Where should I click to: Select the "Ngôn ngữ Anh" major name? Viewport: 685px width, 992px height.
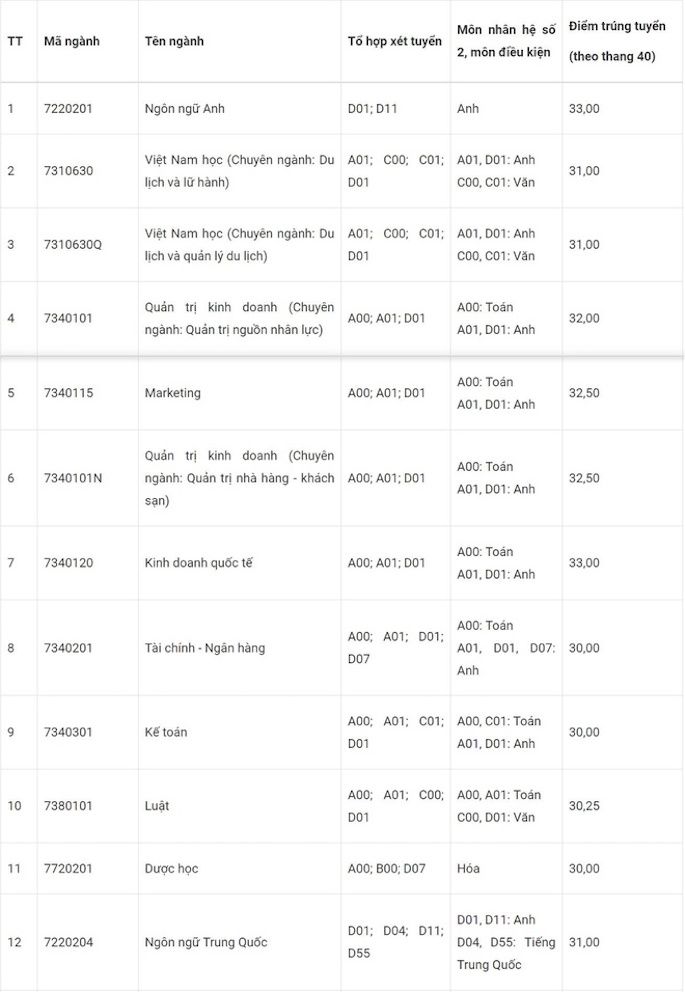185,108
